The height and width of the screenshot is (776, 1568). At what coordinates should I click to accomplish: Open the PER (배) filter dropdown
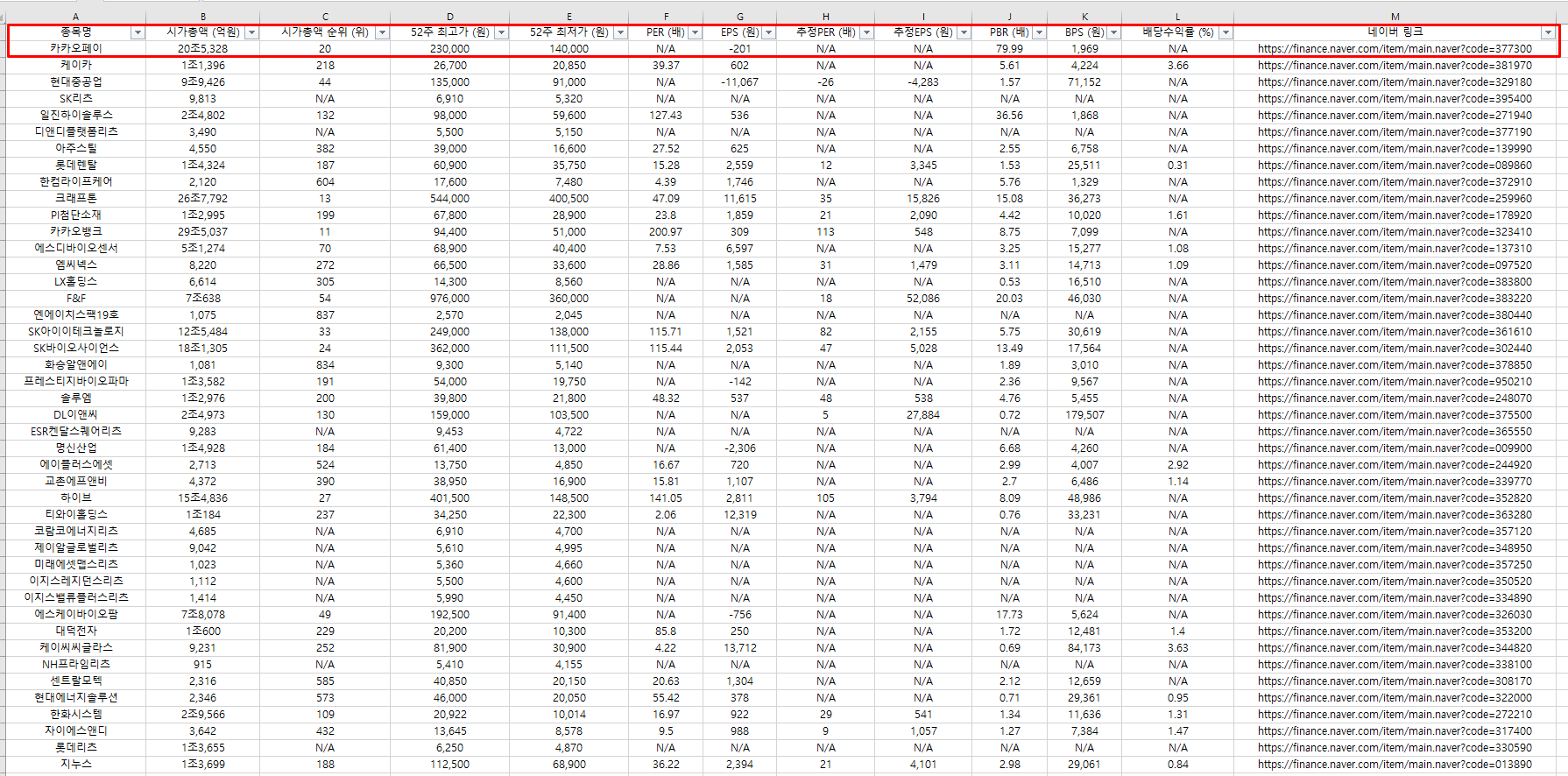coord(695,32)
